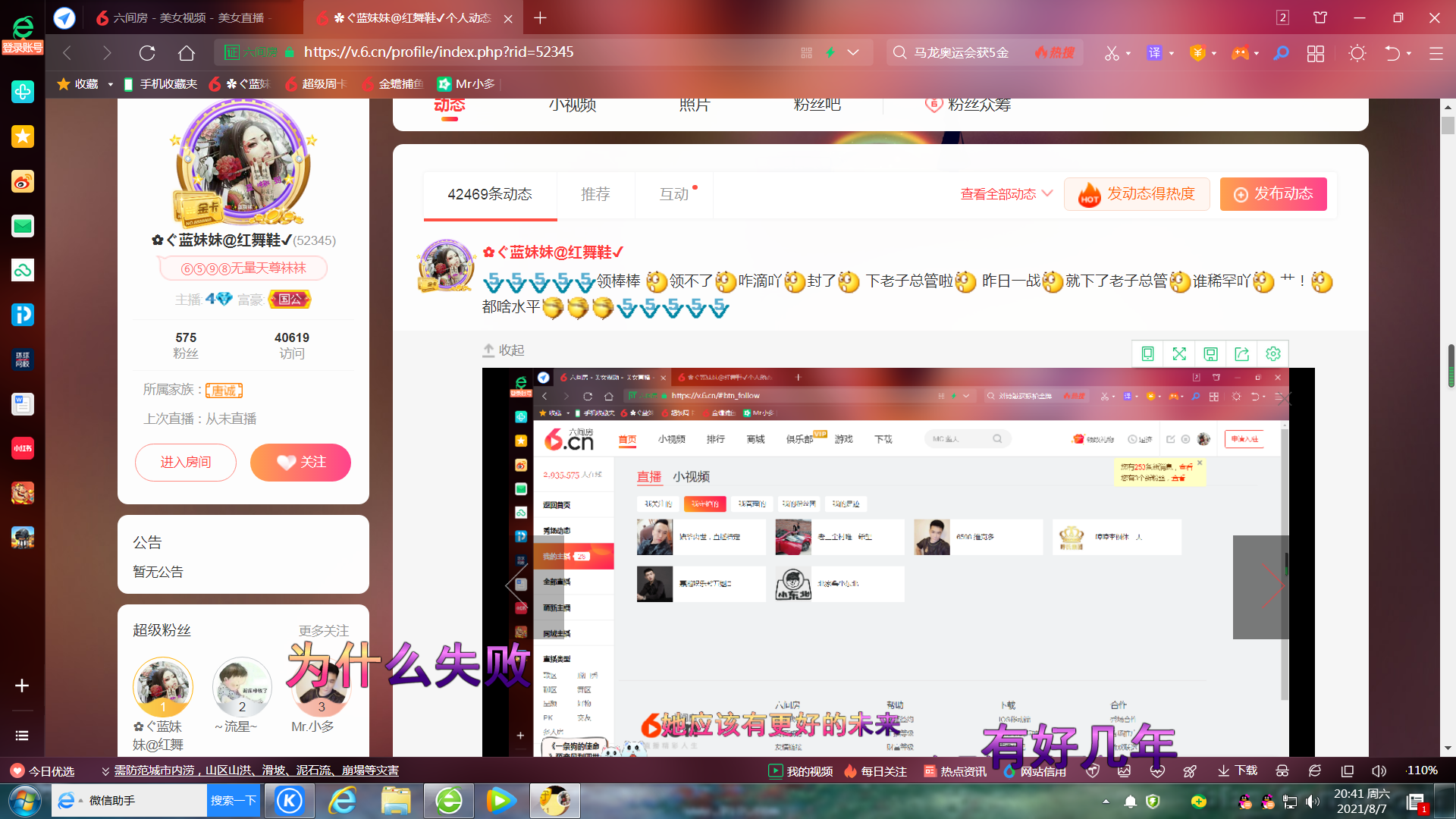Click the blue password key icon
1456x819 pixels.
(x=1281, y=53)
